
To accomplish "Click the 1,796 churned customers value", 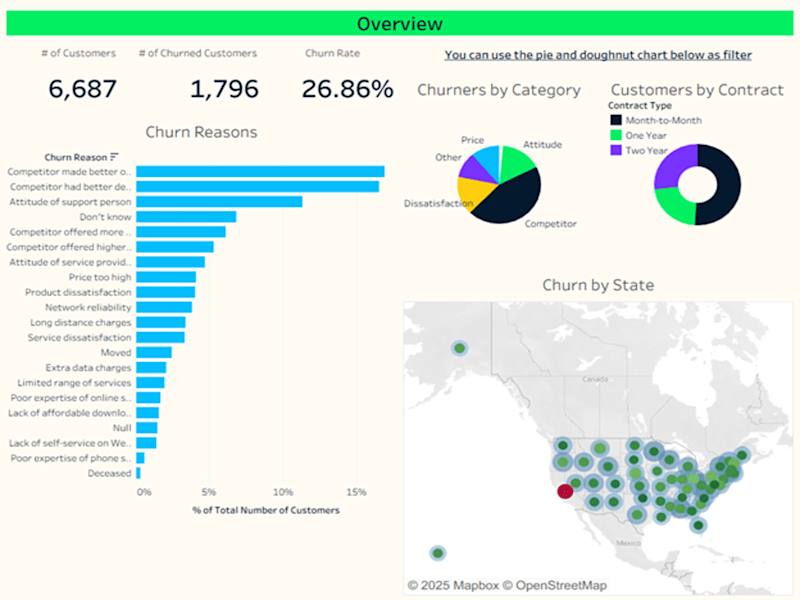I will [224, 89].
